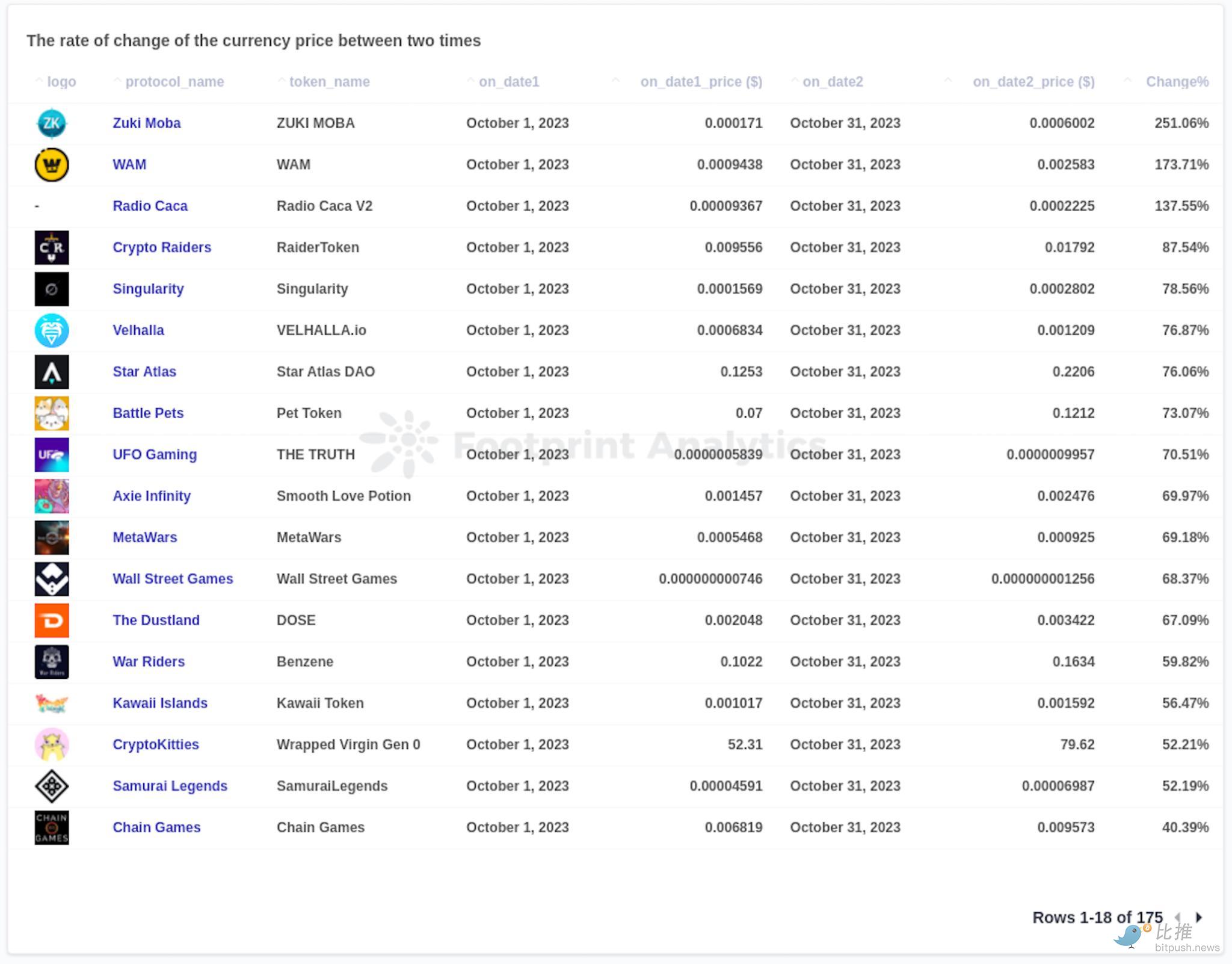Image resolution: width=1232 pixels, height=964 pixels.
Task: Open the Zuki Moba protocol link
Action: pos(147,123)
